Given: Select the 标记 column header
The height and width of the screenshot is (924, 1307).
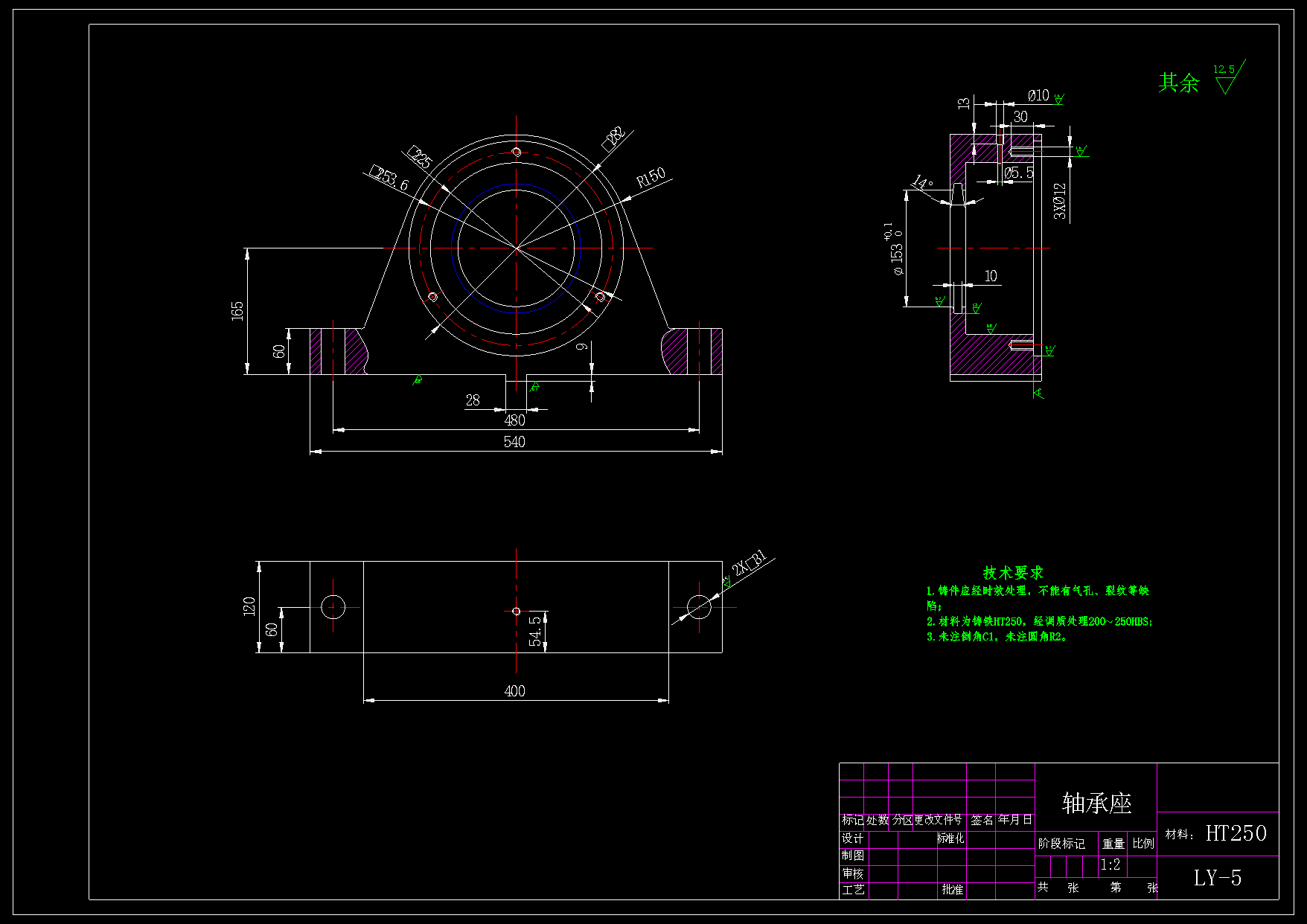Looking at the screenshot, I should 852,820.
